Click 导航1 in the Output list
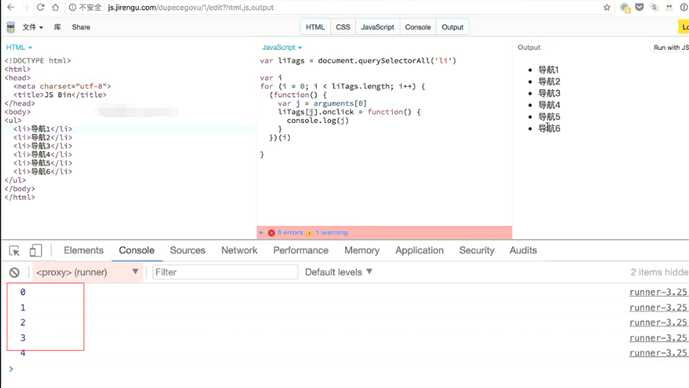The image size is (689, 388). pyautogui.click(x=548, y=70)
